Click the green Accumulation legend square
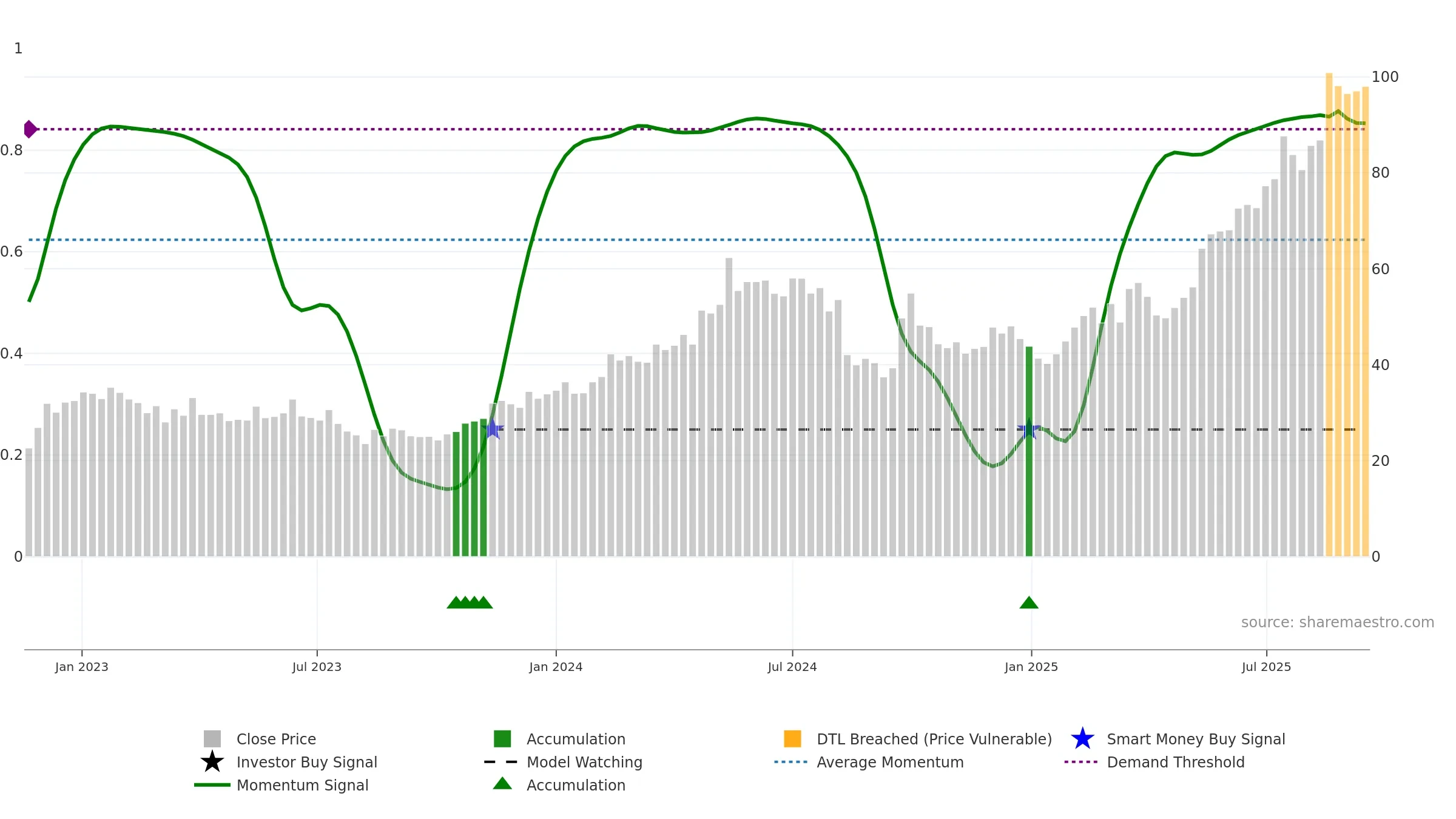Image resolution: width=1456 pixels, height=819 pixels. [x=502, y=739]
